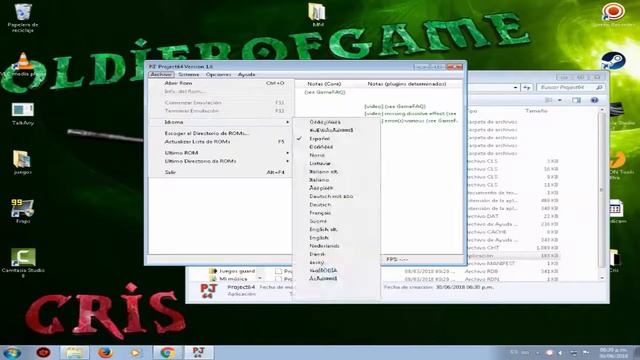This screenshot has width=640, height=360.
Task: Click the Buscar Project64 search field
Action: pyautogui.click(x=570, y=87)
